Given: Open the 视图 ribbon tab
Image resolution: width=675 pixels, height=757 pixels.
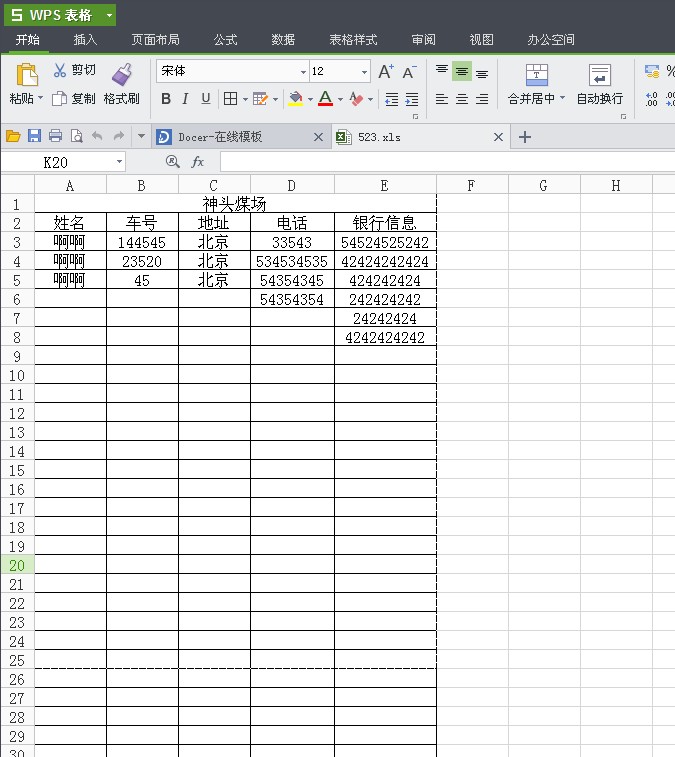Looking at the screenshot, I should [482, 40].
